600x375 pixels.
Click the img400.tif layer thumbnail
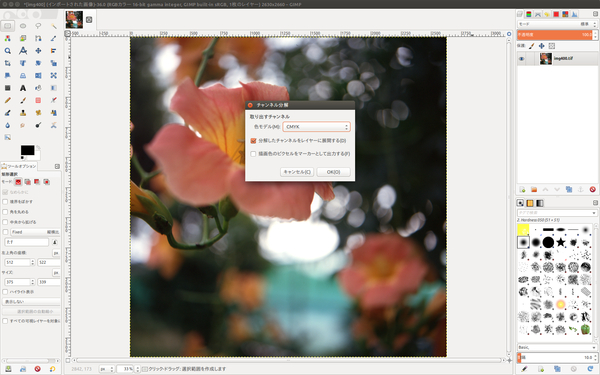pos(546,59)
